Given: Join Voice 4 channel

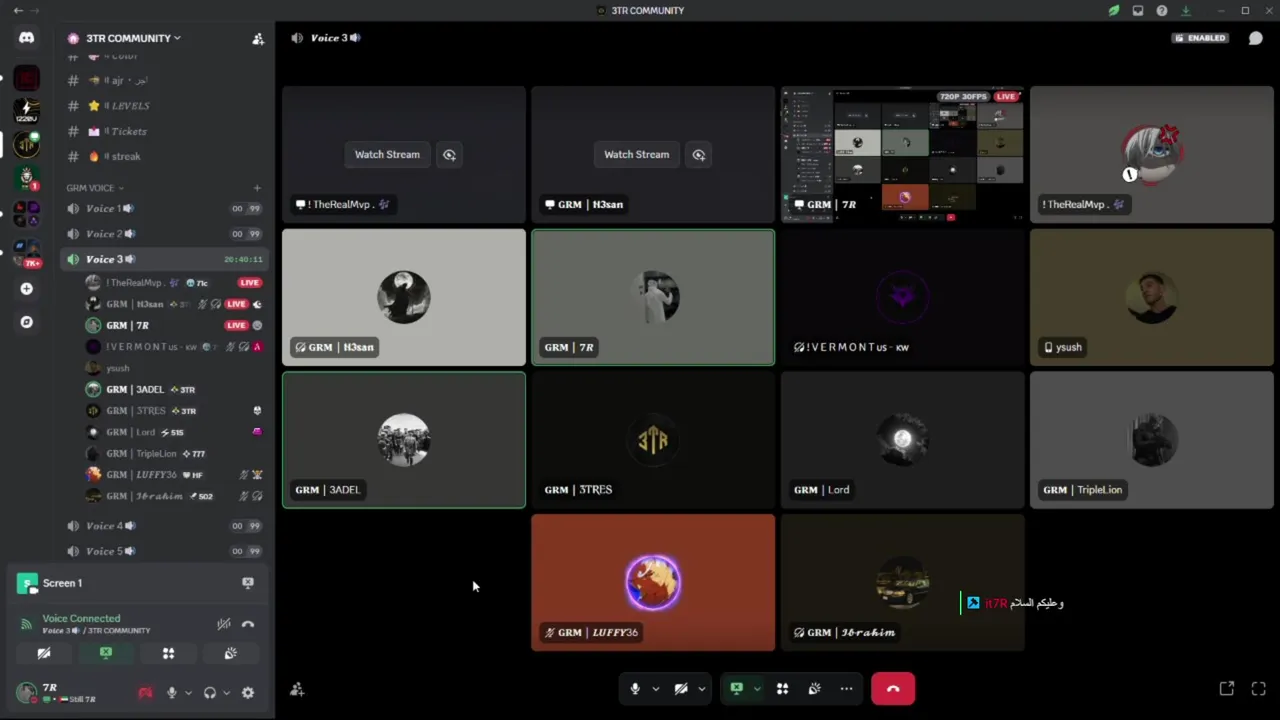Looking at the screenshot, I should click(165, 525).
